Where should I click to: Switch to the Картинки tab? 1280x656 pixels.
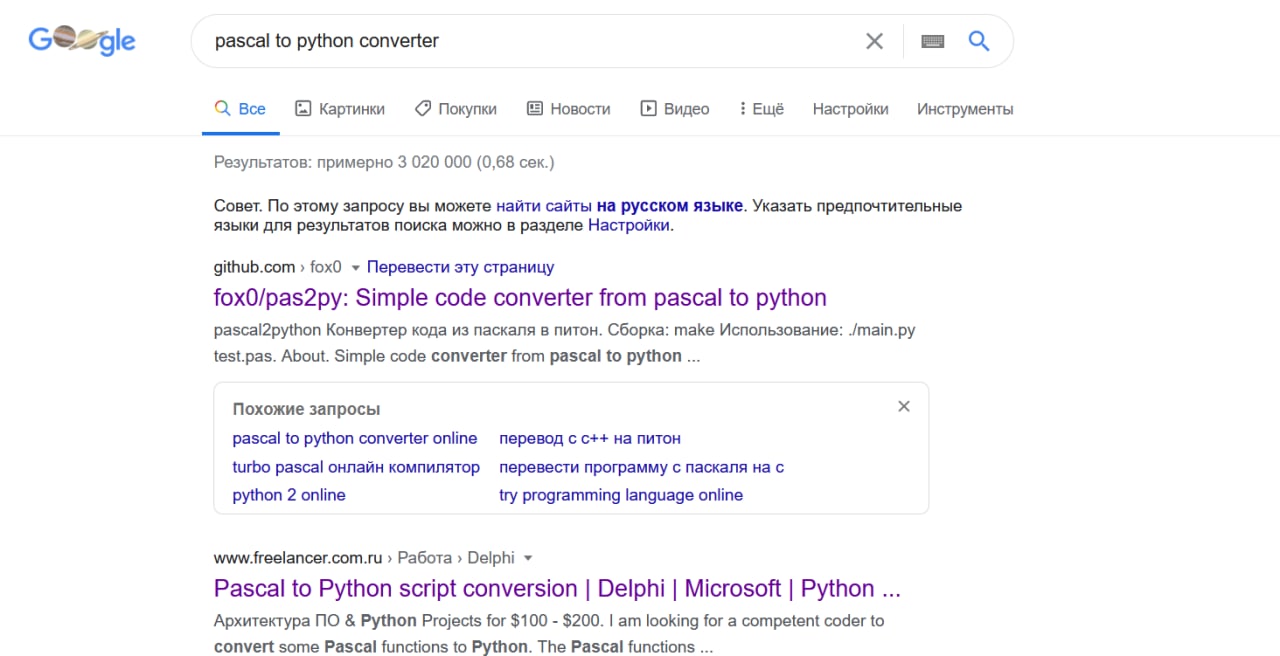pyautogui.click(x=340, y=109)
